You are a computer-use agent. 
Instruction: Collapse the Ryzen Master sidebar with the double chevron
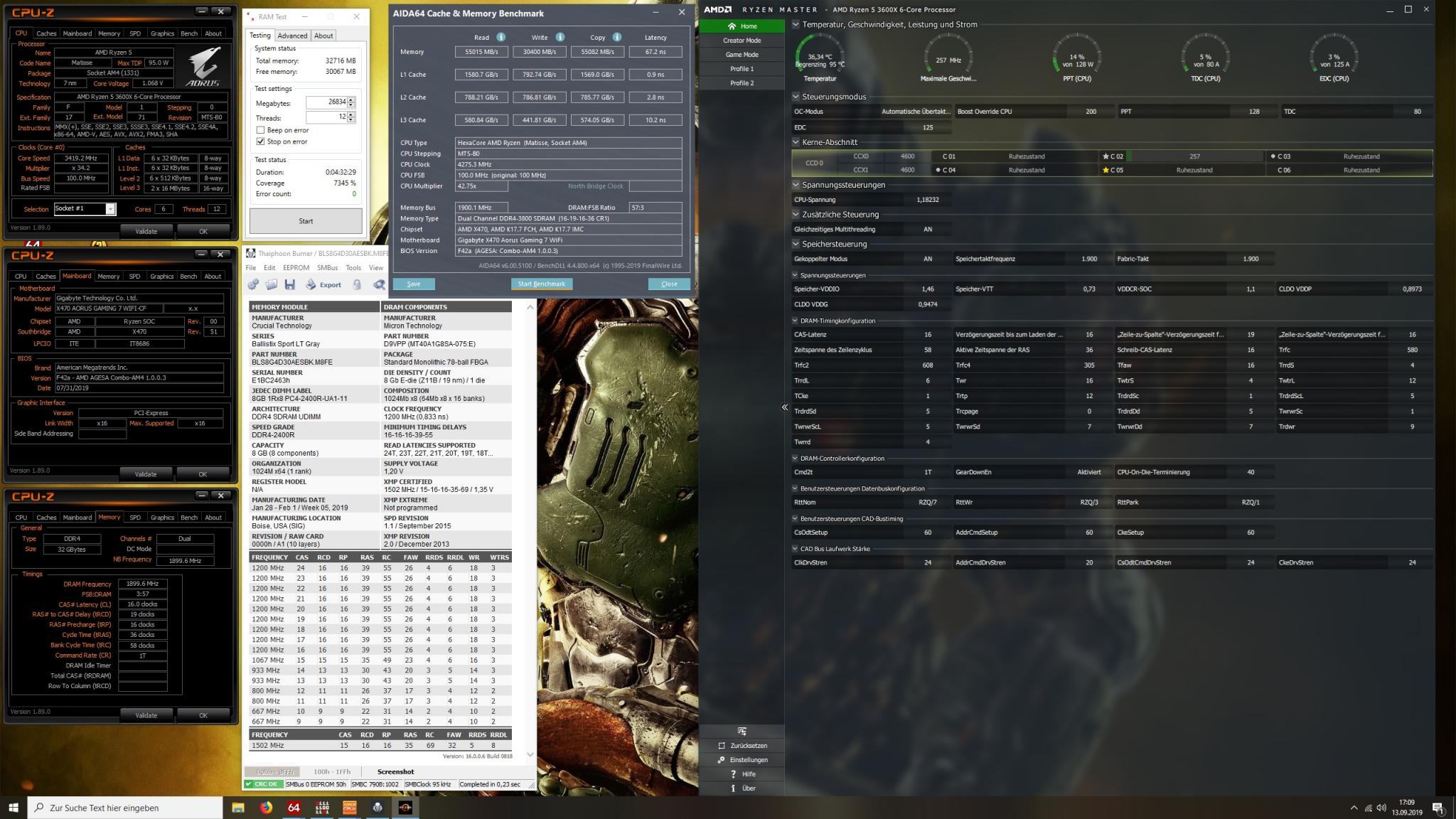point(785,407)
